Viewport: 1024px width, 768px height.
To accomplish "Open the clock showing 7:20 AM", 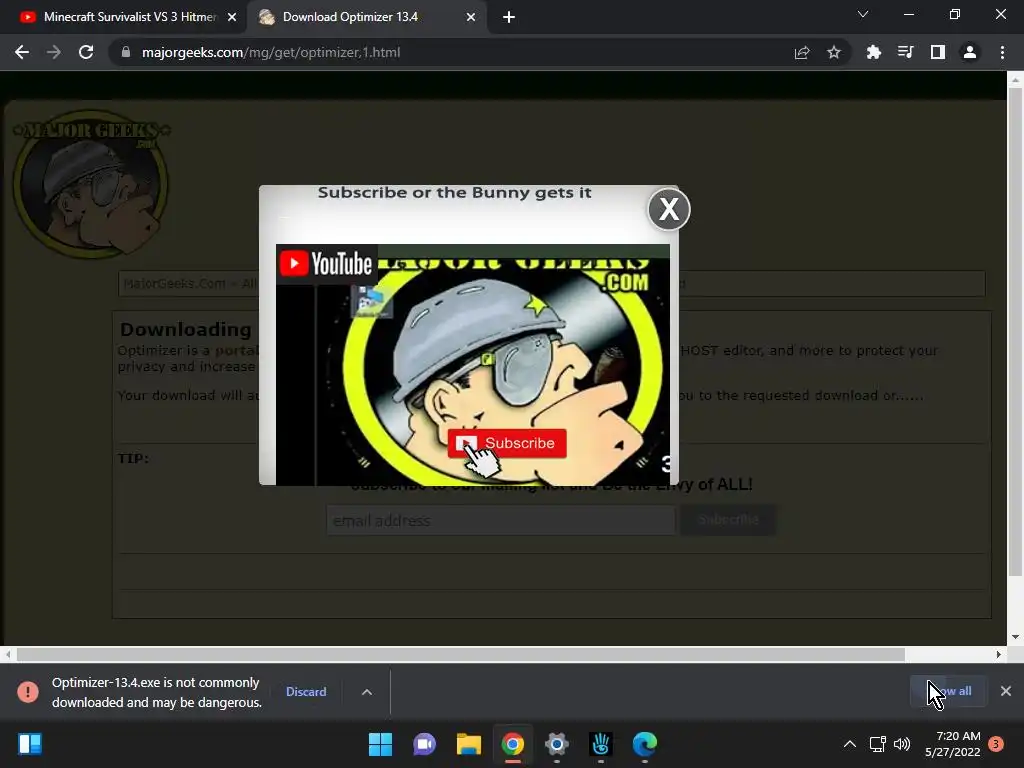I will point(953,744).
